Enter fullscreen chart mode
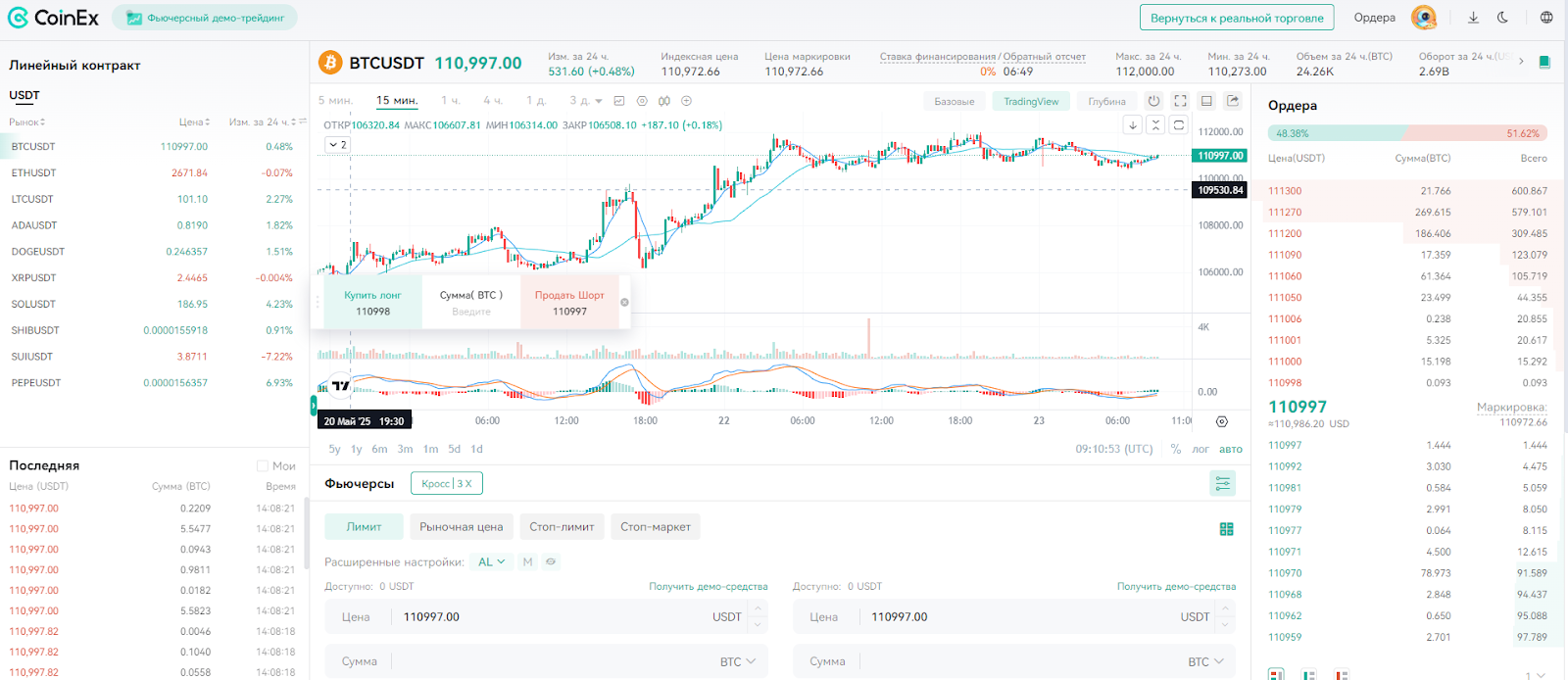This screenshot has width=1568, height=680. (1180, 101)
